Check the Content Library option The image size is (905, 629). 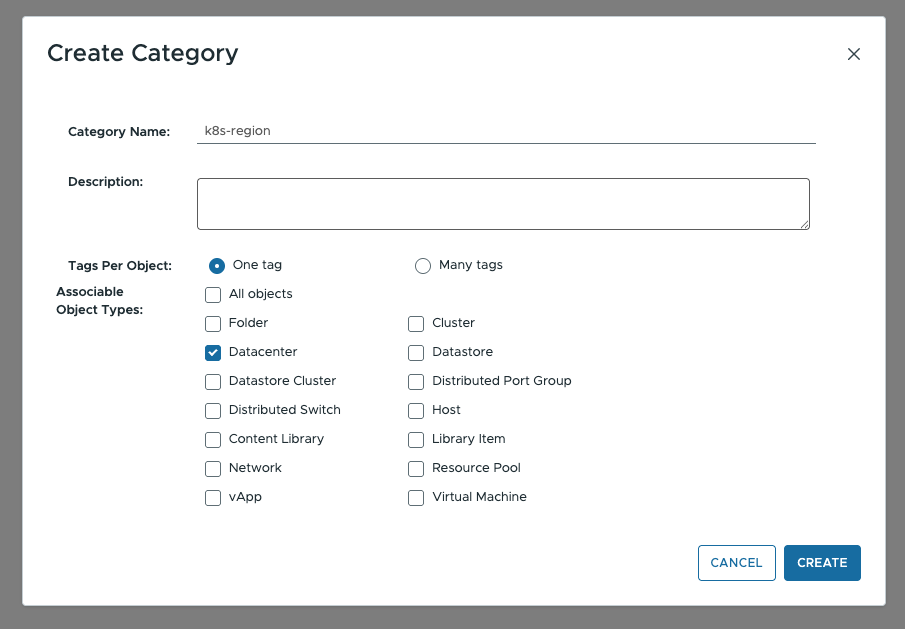point(213,439)
